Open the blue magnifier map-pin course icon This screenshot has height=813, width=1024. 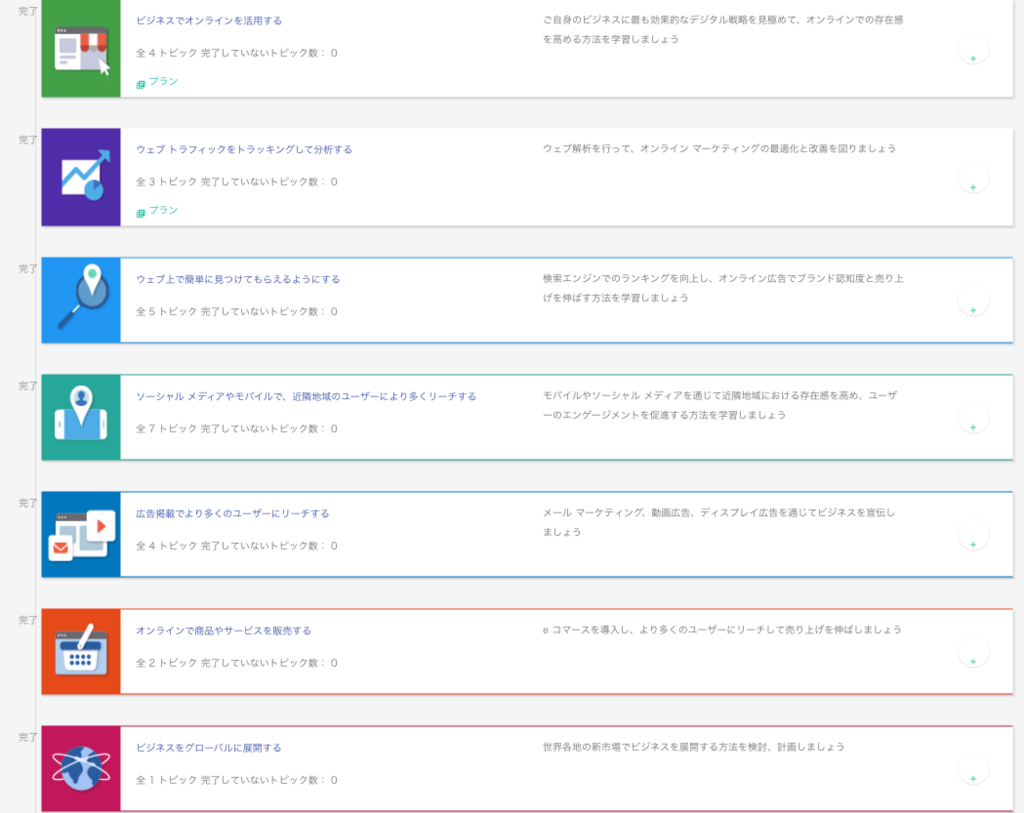coord(81,300)
